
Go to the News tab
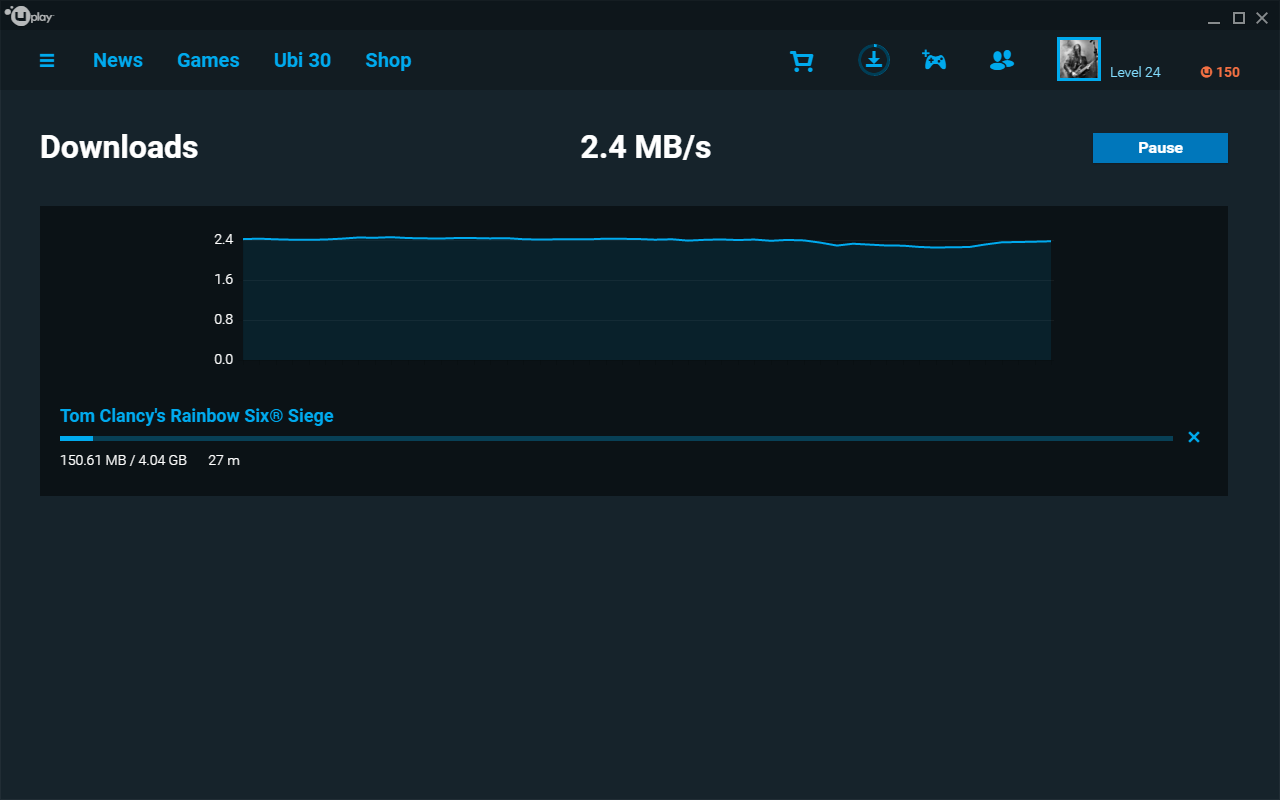[x=118, y=60]
